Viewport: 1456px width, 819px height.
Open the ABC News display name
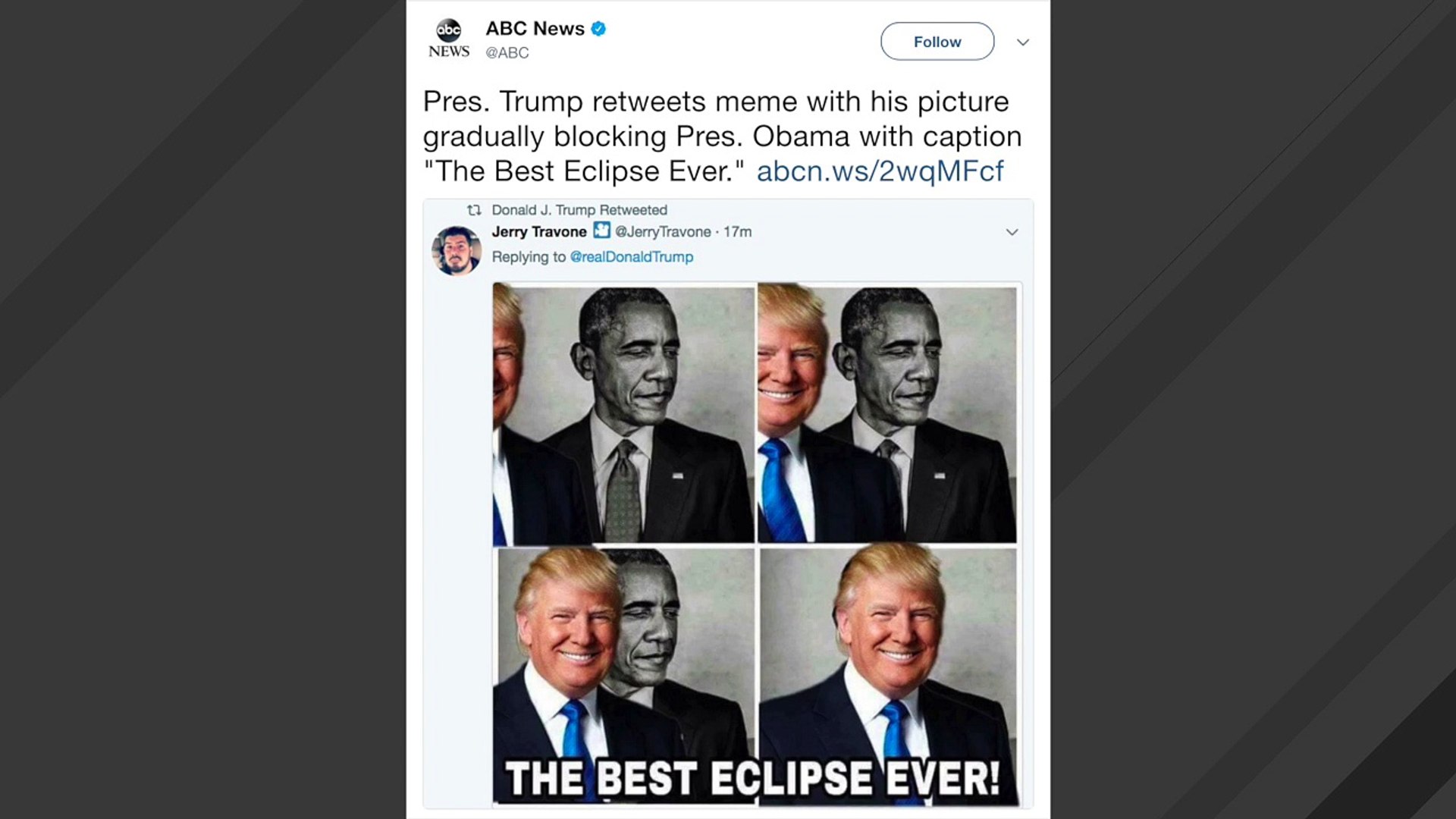coord(535,29)
